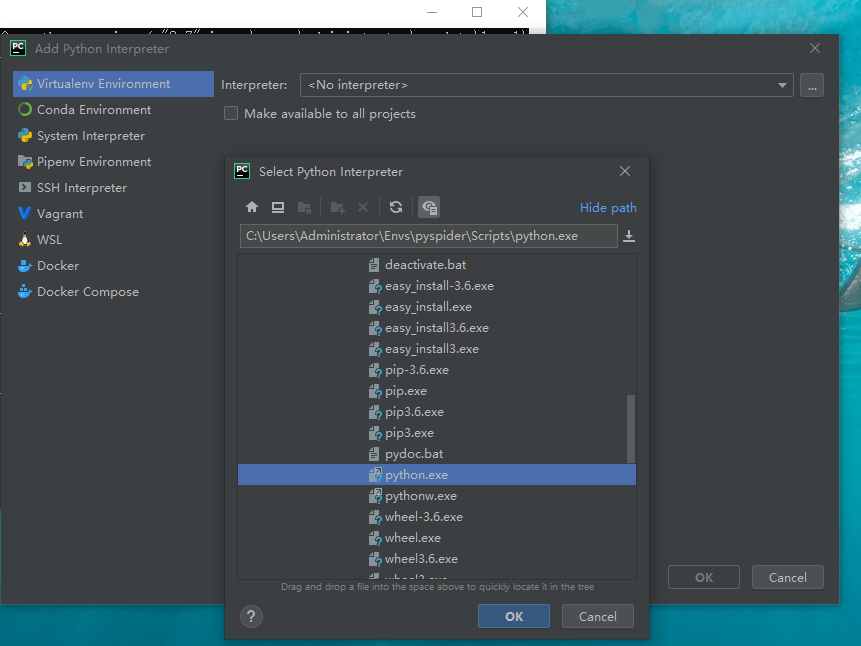Choose WSL in sidebar
This screenshot has width=861, height=646.
pos(113,240)
